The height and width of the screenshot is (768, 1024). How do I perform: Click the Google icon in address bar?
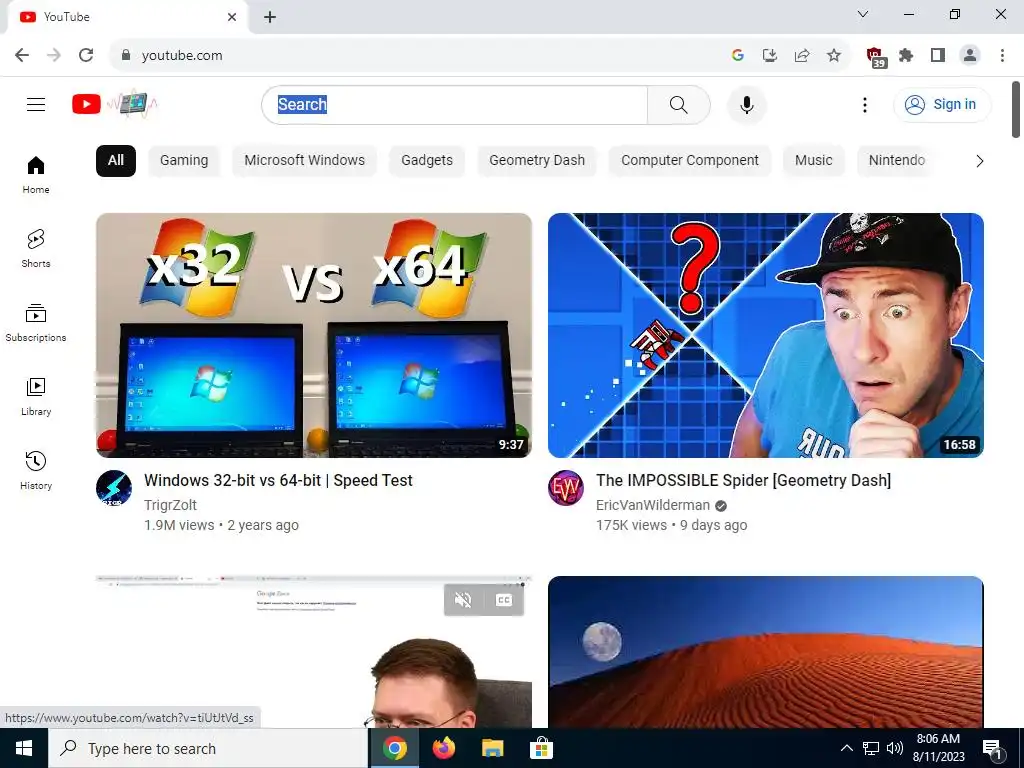point(738,56)
